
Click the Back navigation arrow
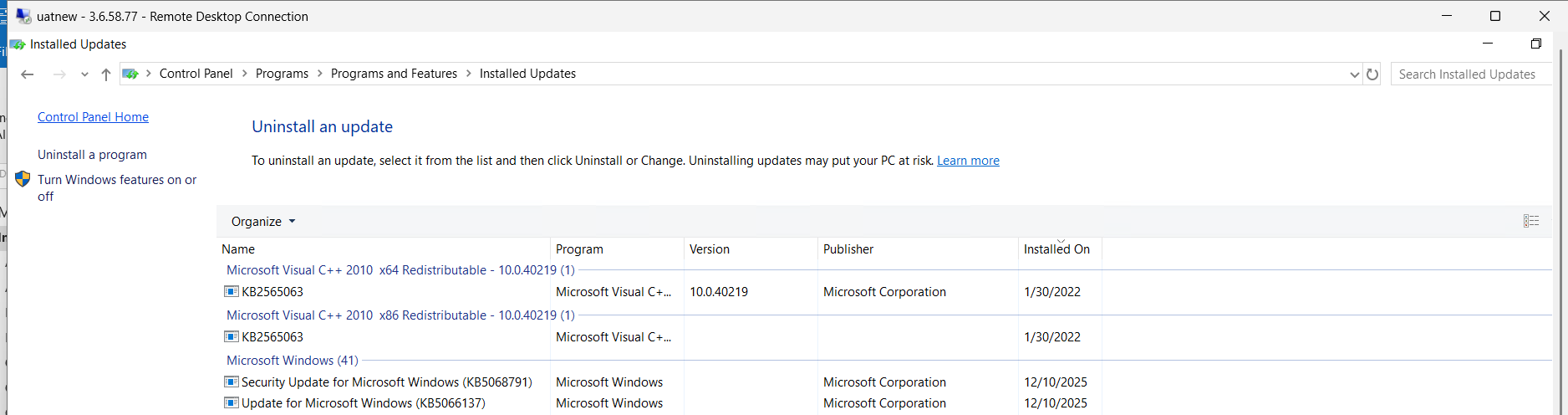[x=28, y=74]
